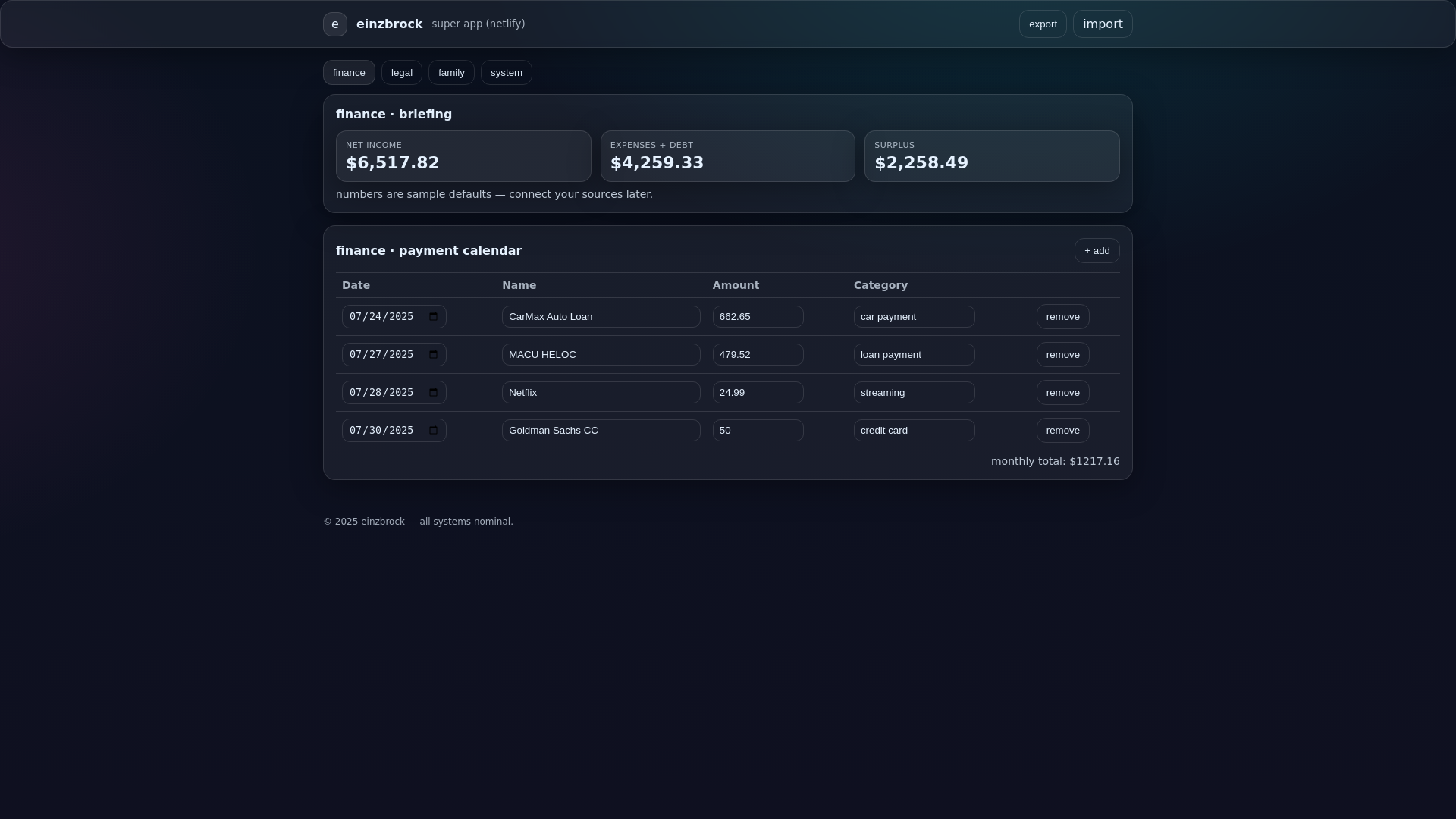
Task: Switch to the finance tab
Action: 349,73
